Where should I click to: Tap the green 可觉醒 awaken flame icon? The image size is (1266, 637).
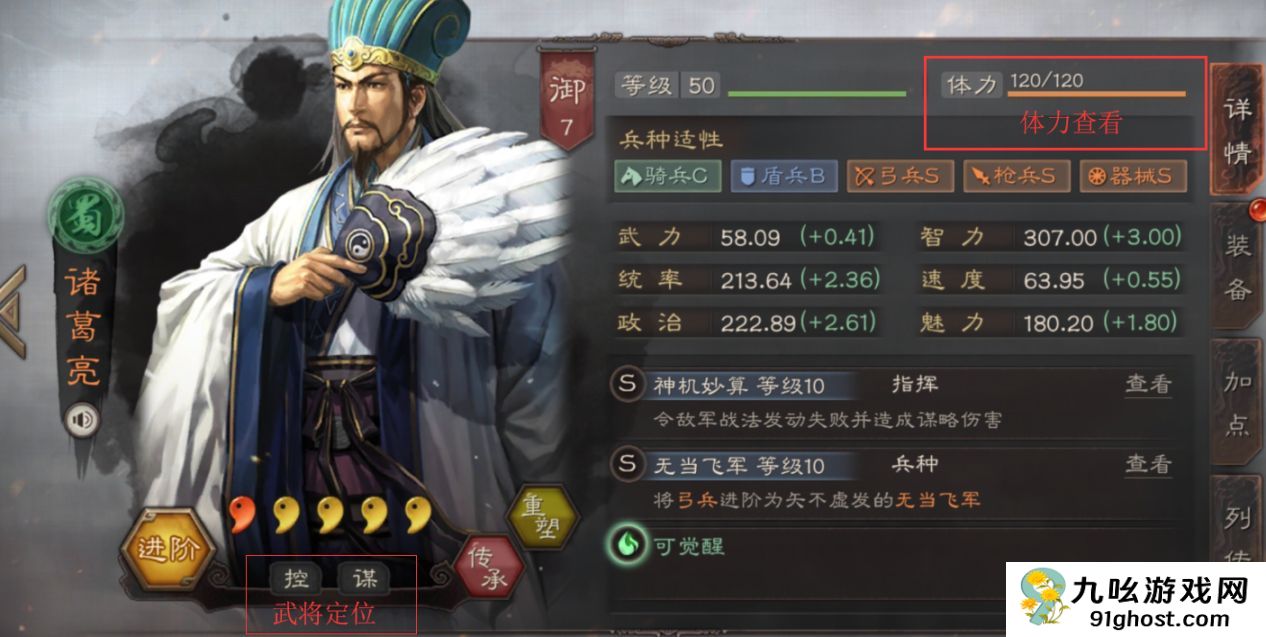[627, 545]
